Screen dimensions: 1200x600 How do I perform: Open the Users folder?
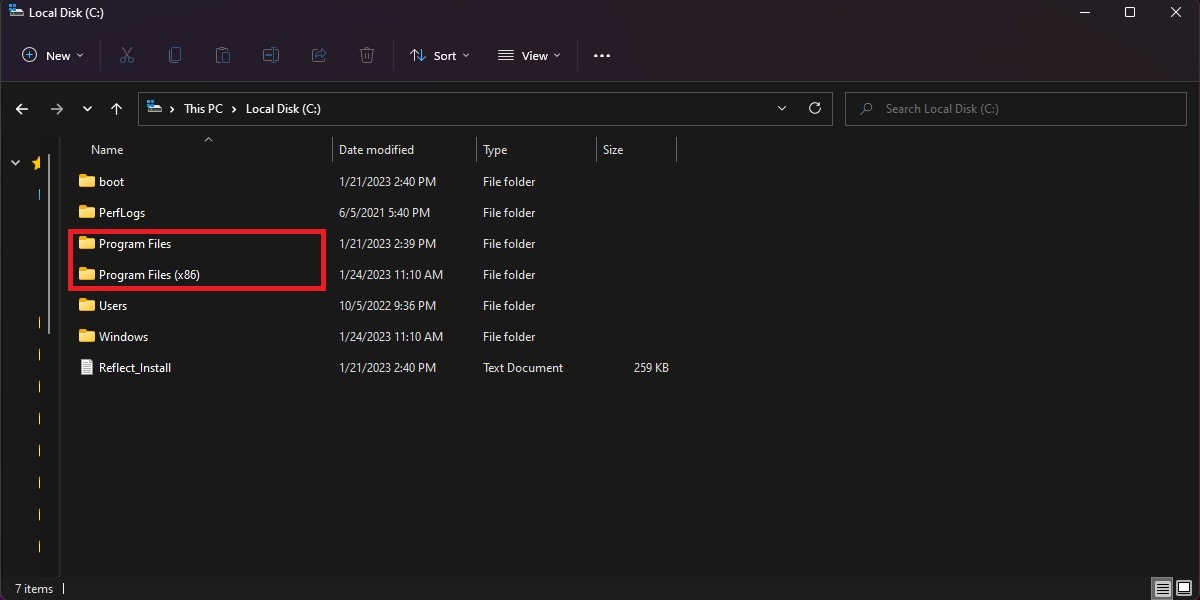[111, 305]
